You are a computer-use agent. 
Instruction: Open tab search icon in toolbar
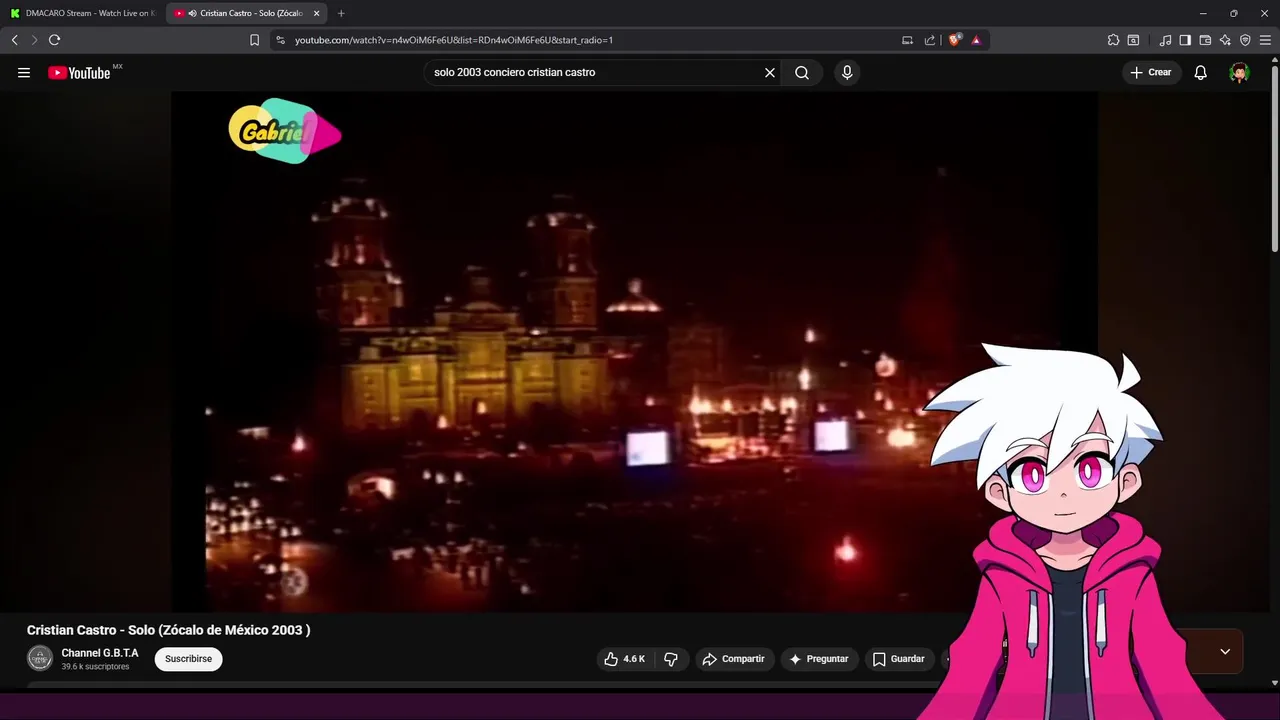1133,40
